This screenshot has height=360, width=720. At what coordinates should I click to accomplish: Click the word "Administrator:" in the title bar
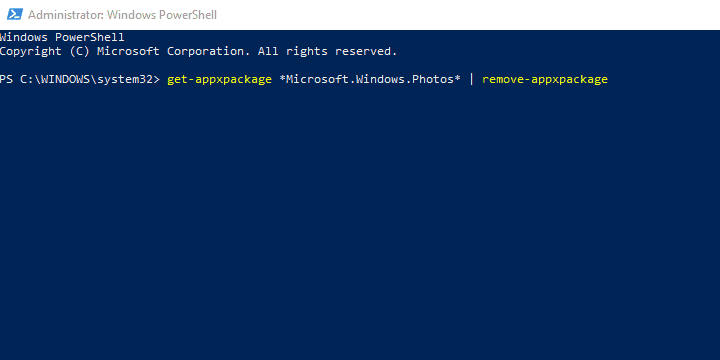click(66, 15)
